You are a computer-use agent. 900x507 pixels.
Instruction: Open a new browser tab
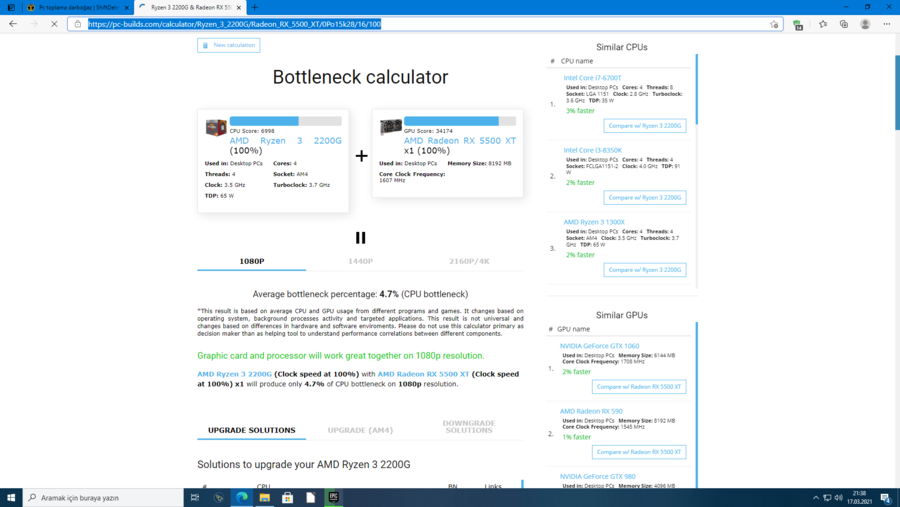point(255,7)
